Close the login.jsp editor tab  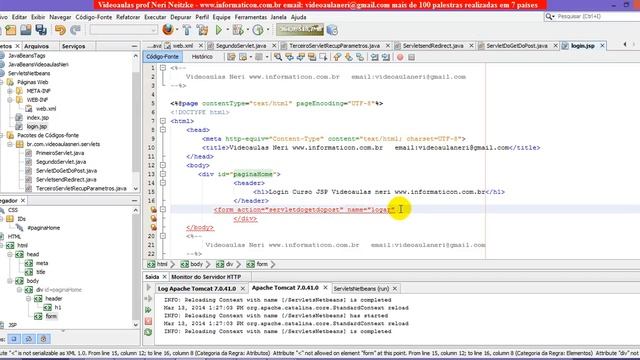click(x=602, y=46)
